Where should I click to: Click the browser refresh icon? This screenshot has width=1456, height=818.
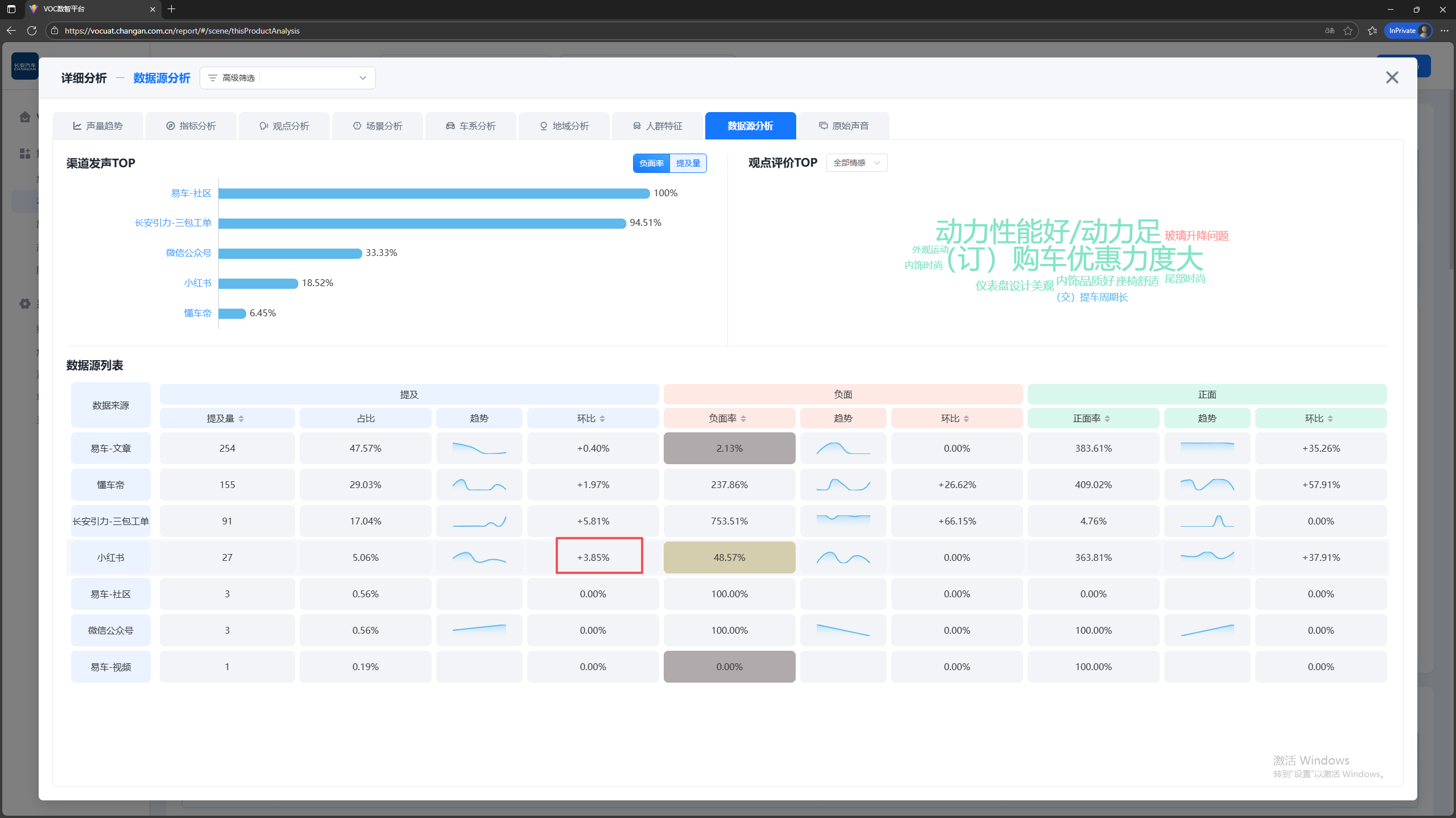point(32,31)
